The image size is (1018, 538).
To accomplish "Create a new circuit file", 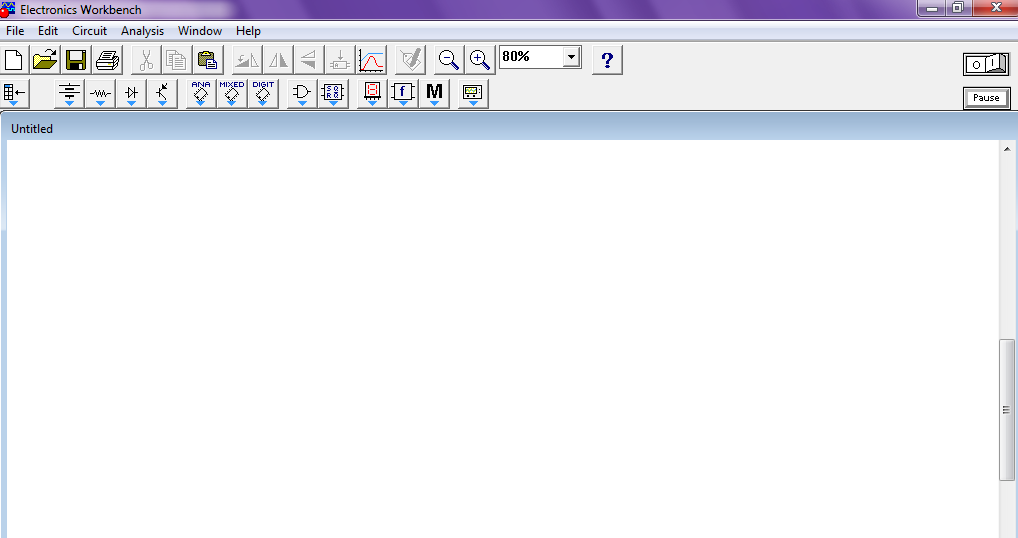I will coord(14,60).
